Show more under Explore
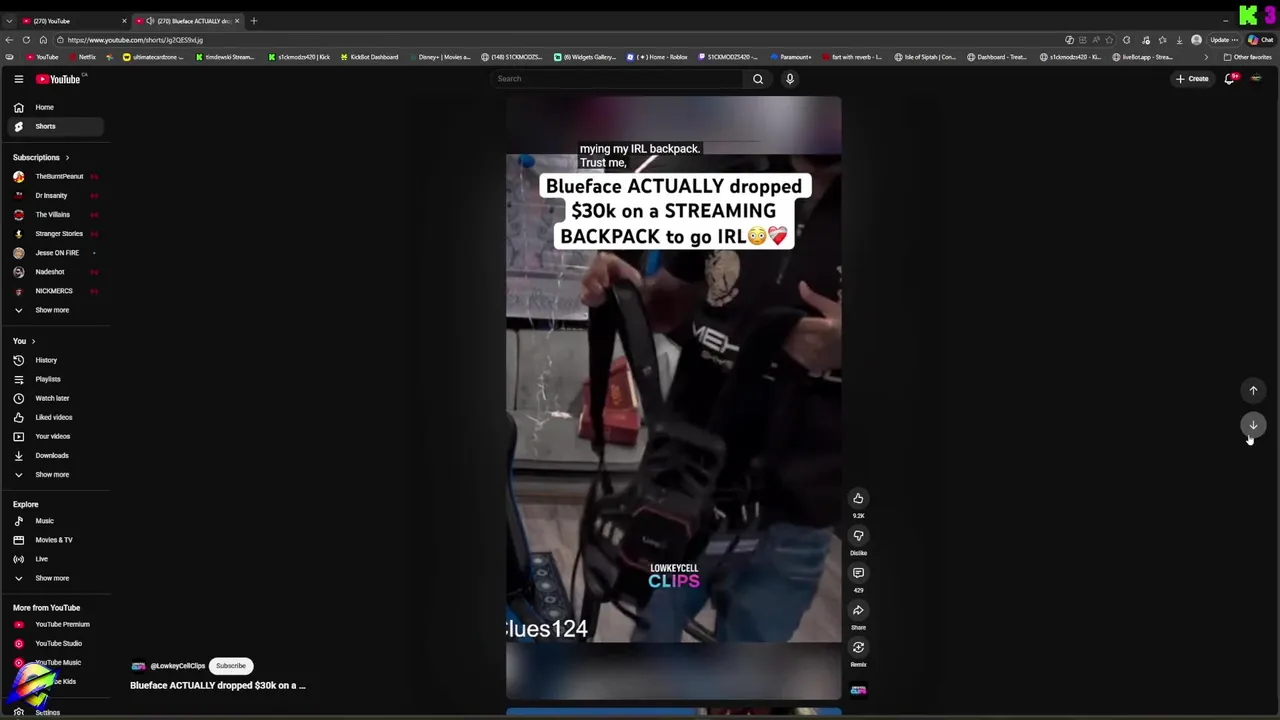Screen dimensions: 1280x720 coord(57,578)
